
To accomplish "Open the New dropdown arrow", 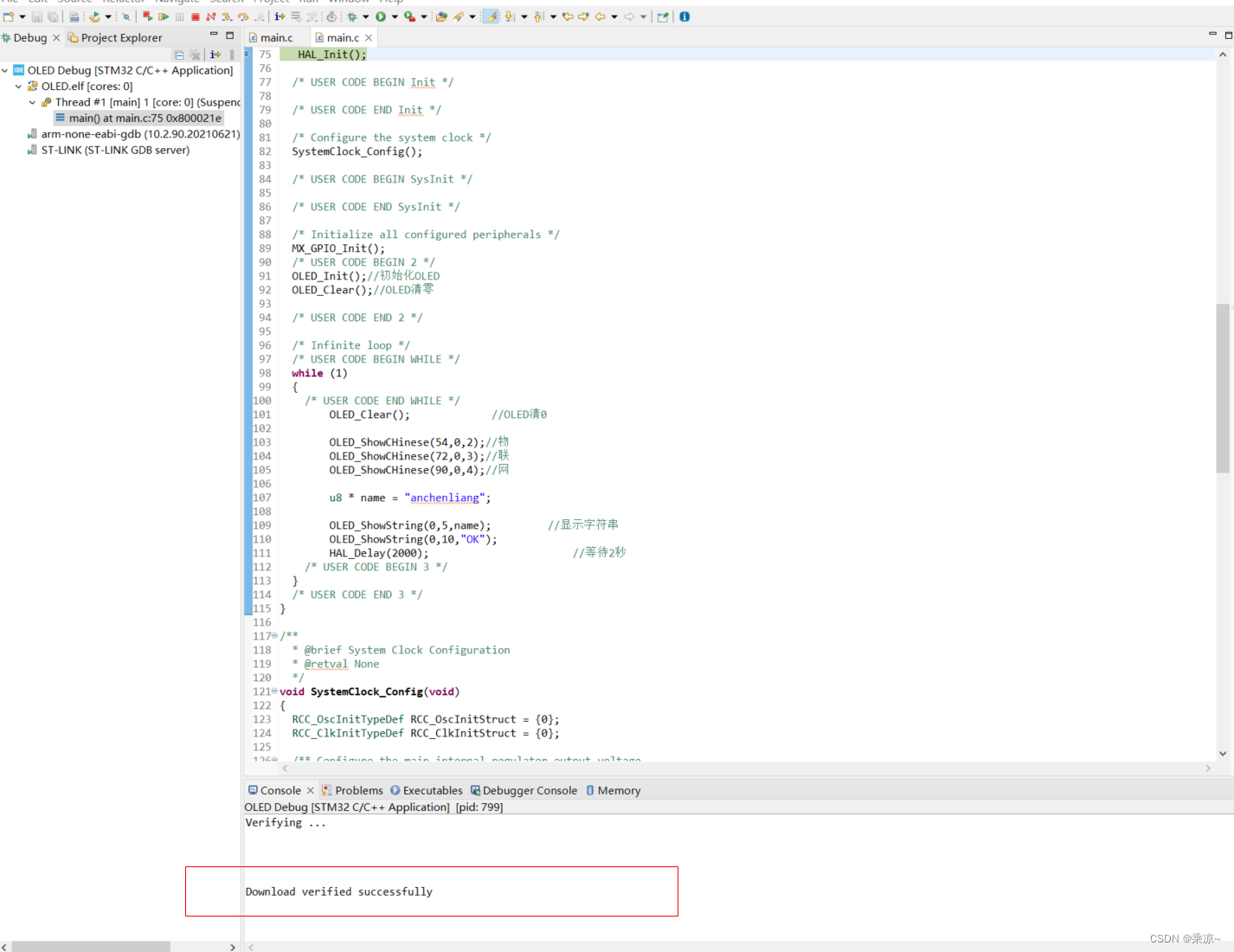I will (22, 16).
